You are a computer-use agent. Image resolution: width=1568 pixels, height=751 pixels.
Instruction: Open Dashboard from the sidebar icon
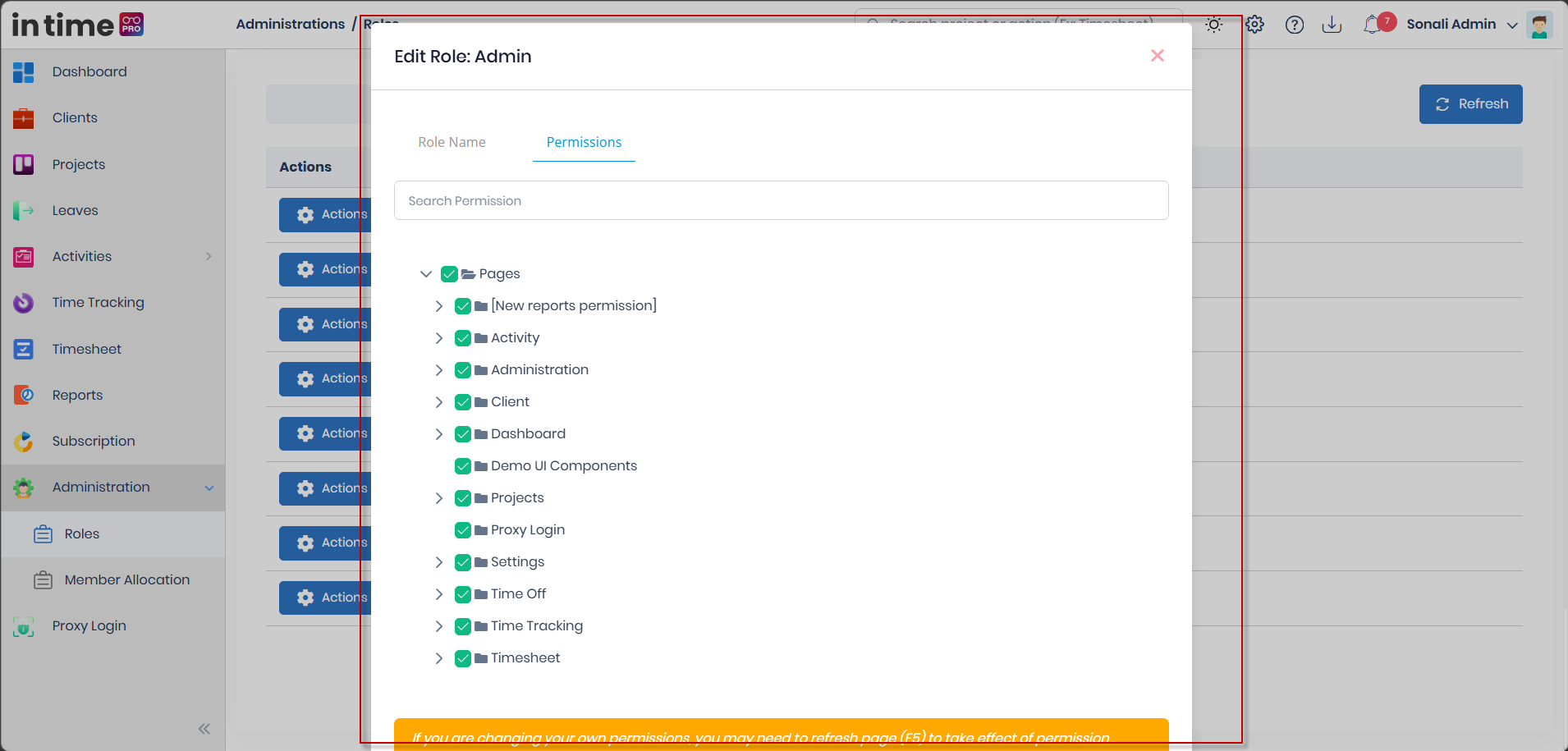pos(24,72)
